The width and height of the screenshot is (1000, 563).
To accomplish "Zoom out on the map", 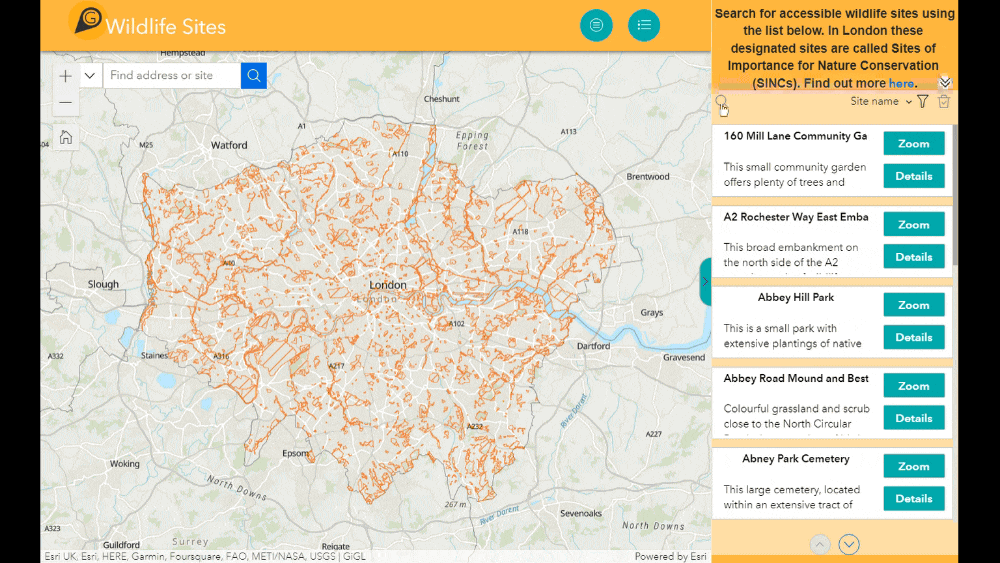I will (x=66, y=102).
